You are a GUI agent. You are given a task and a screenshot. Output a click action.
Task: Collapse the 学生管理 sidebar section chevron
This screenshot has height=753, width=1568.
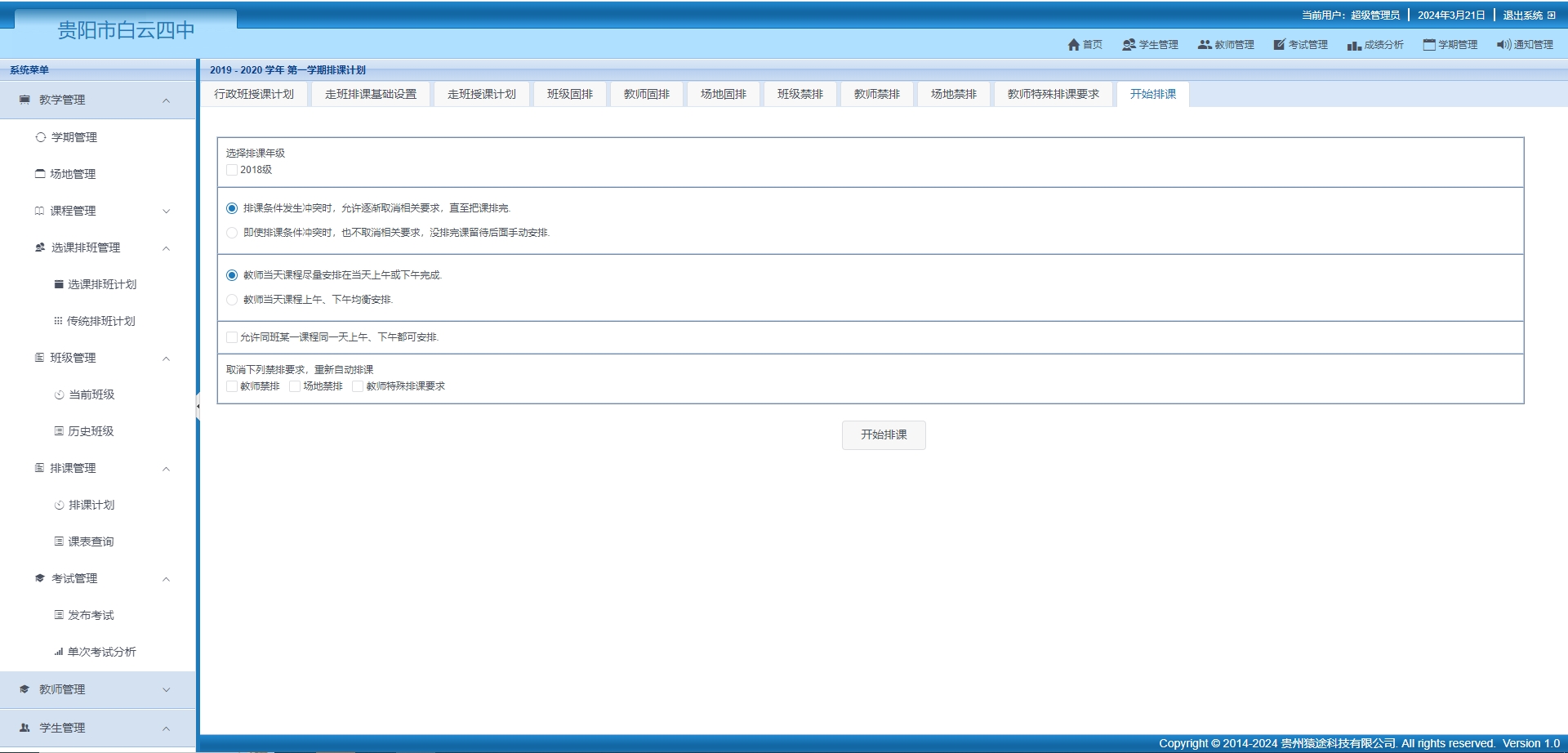(x=166, y=728)
